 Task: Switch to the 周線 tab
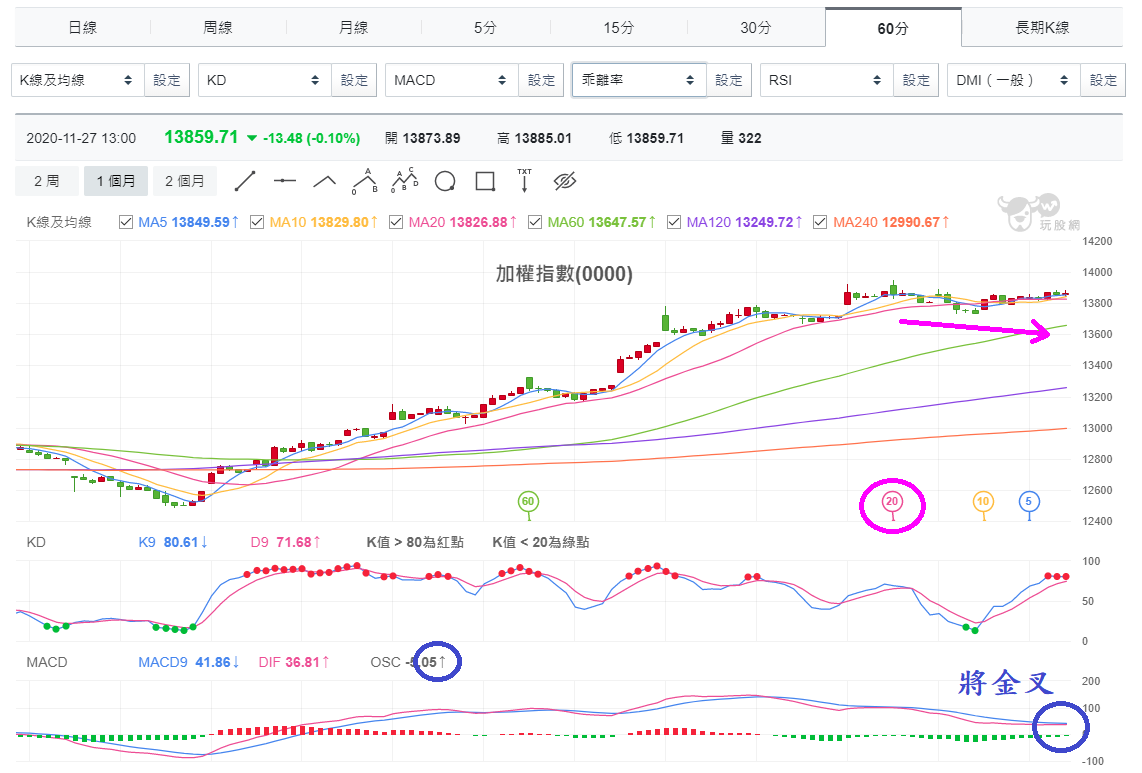click(x=218, y=28)
